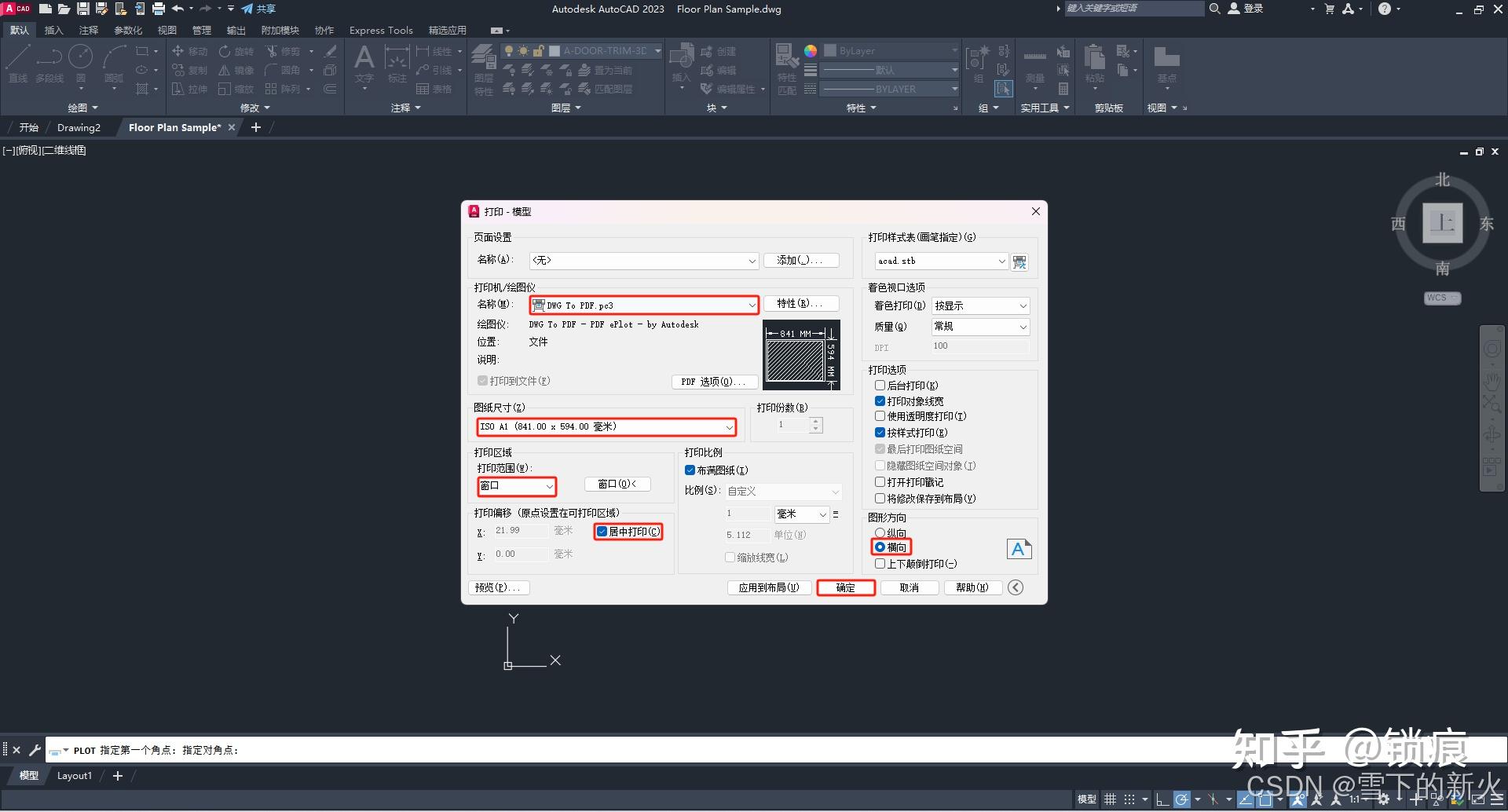Open the plotter name dropdown showing DWG To PDF.pc3
1508x812 pixels.
pyautogui.click(x=751, y=305)
